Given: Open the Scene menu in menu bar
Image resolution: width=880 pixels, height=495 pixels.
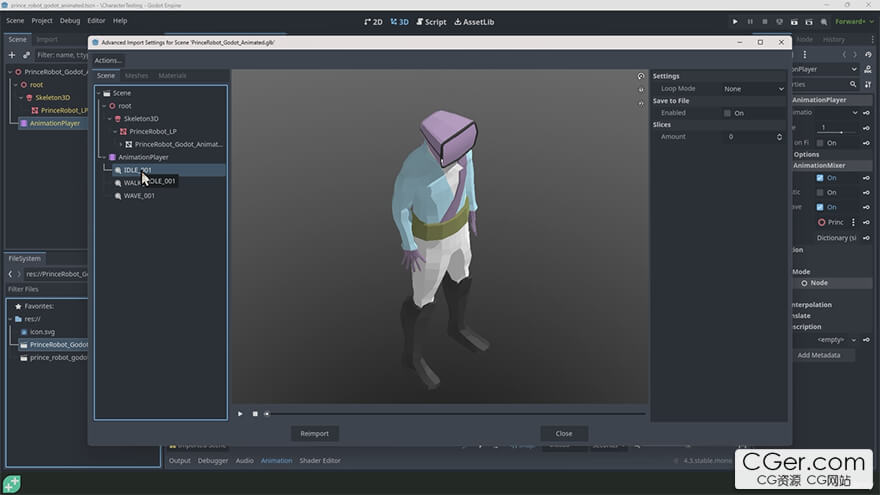Looking at the screenshot, I should pos(15,21).
